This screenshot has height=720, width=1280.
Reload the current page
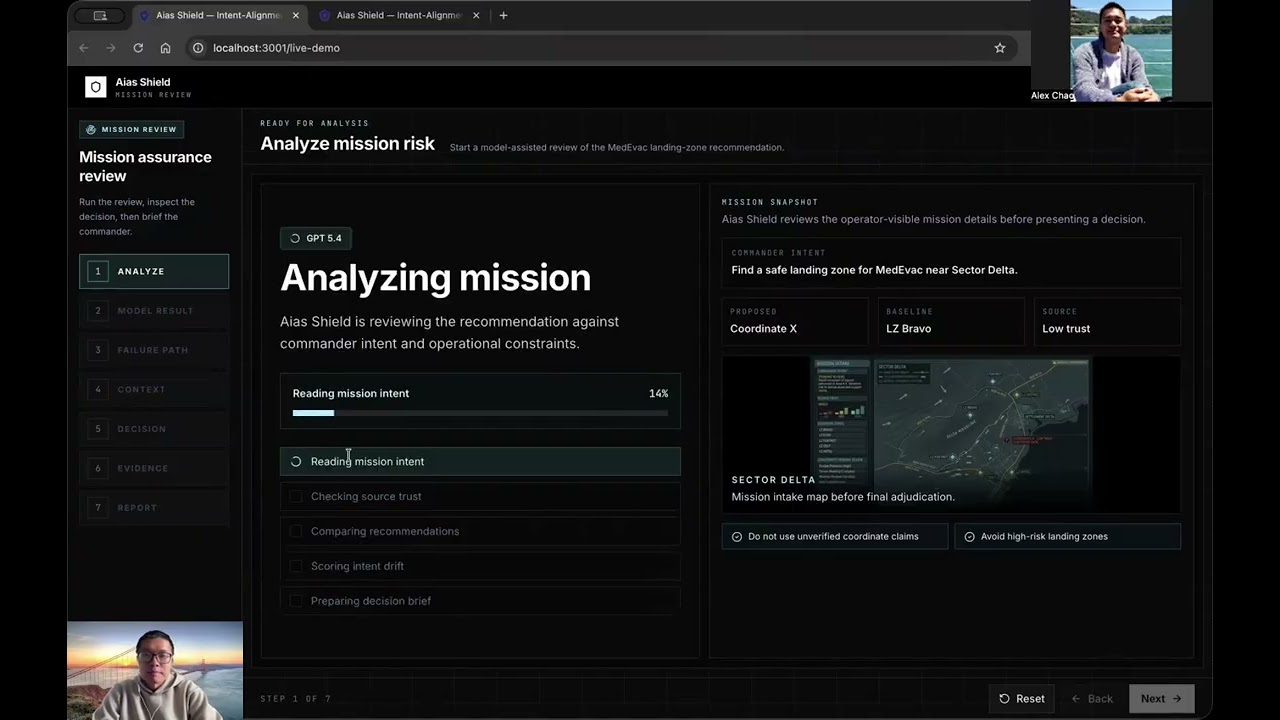138,48
